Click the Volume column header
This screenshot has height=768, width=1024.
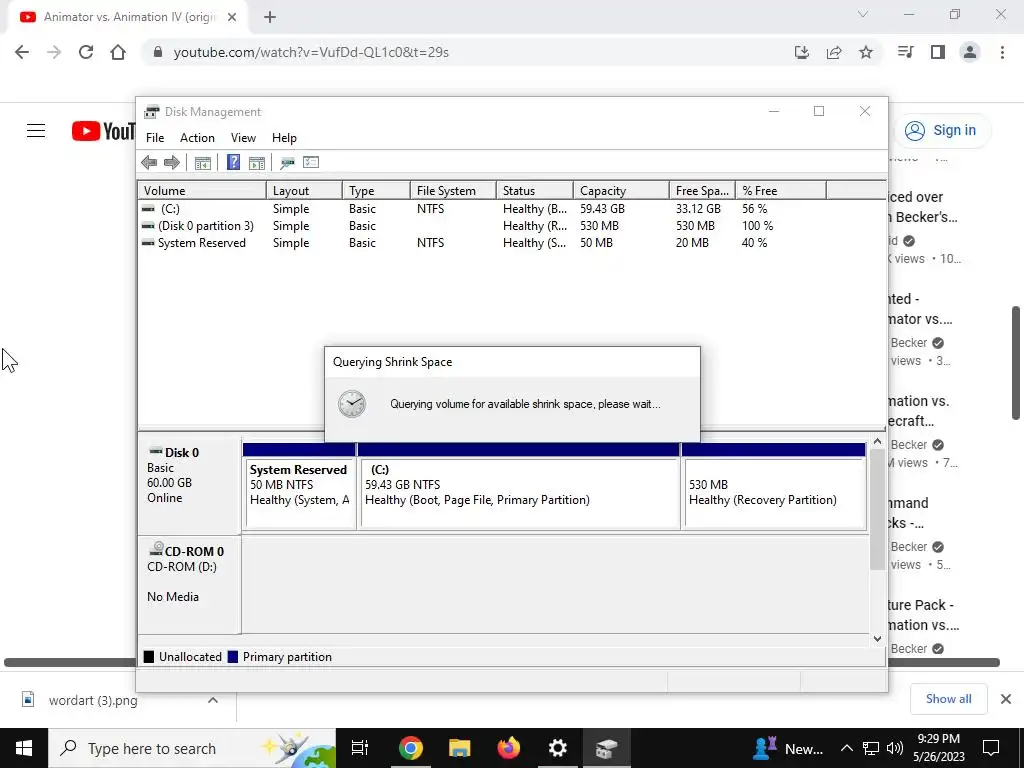202,191
